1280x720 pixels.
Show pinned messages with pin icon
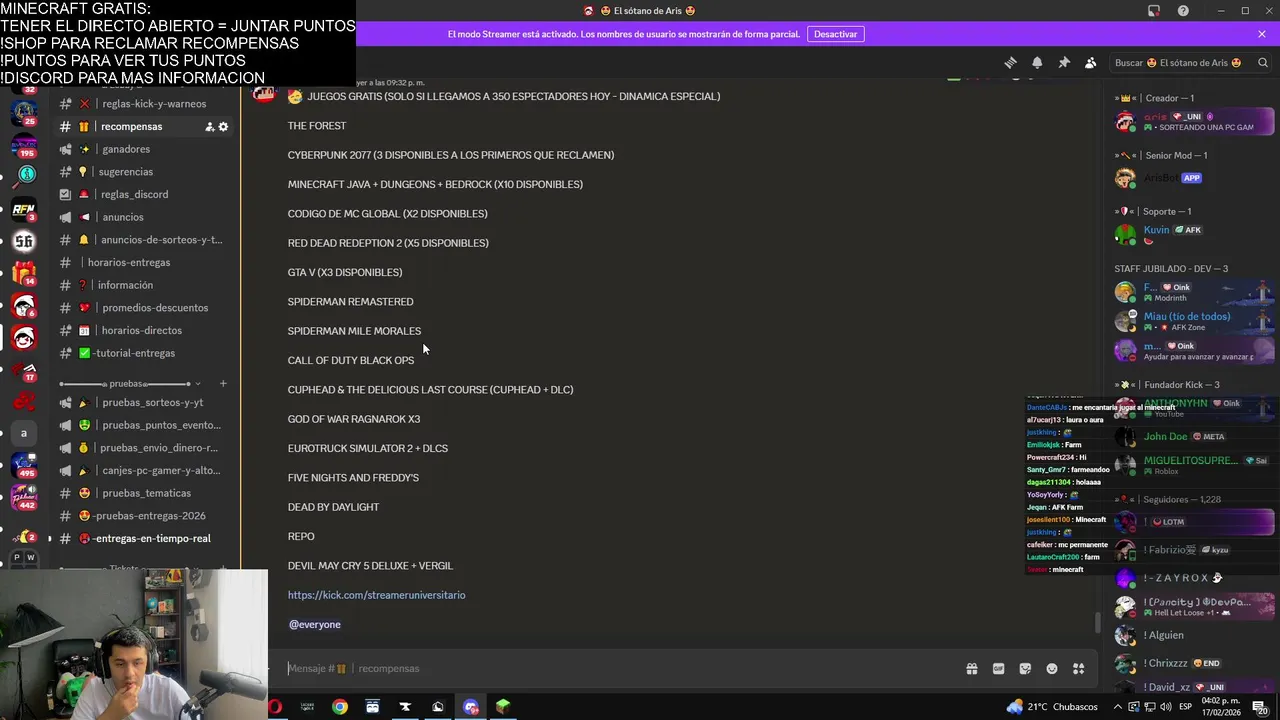[1064, 63]
